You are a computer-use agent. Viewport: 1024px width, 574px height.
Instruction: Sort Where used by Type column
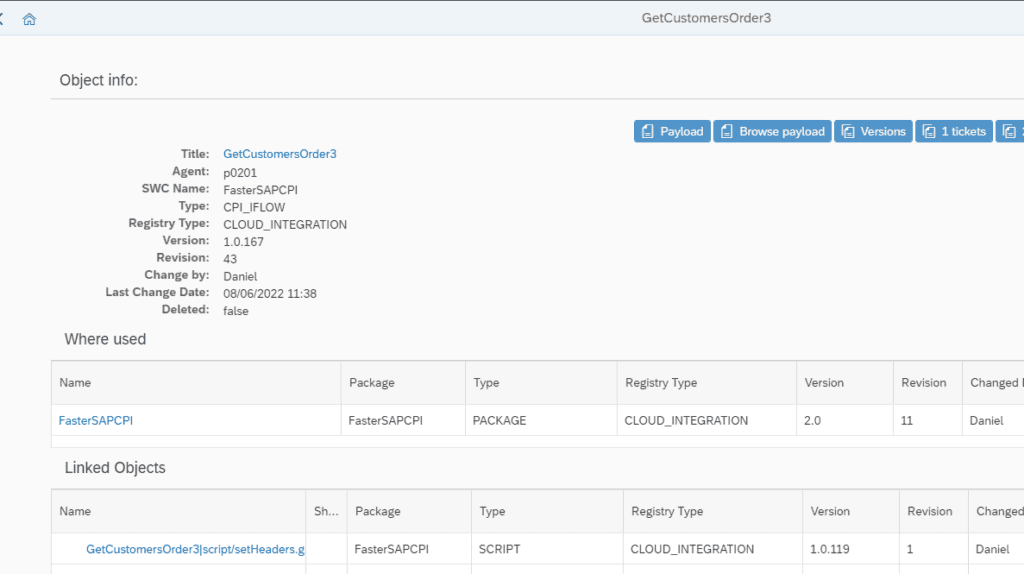coord(541,383)
